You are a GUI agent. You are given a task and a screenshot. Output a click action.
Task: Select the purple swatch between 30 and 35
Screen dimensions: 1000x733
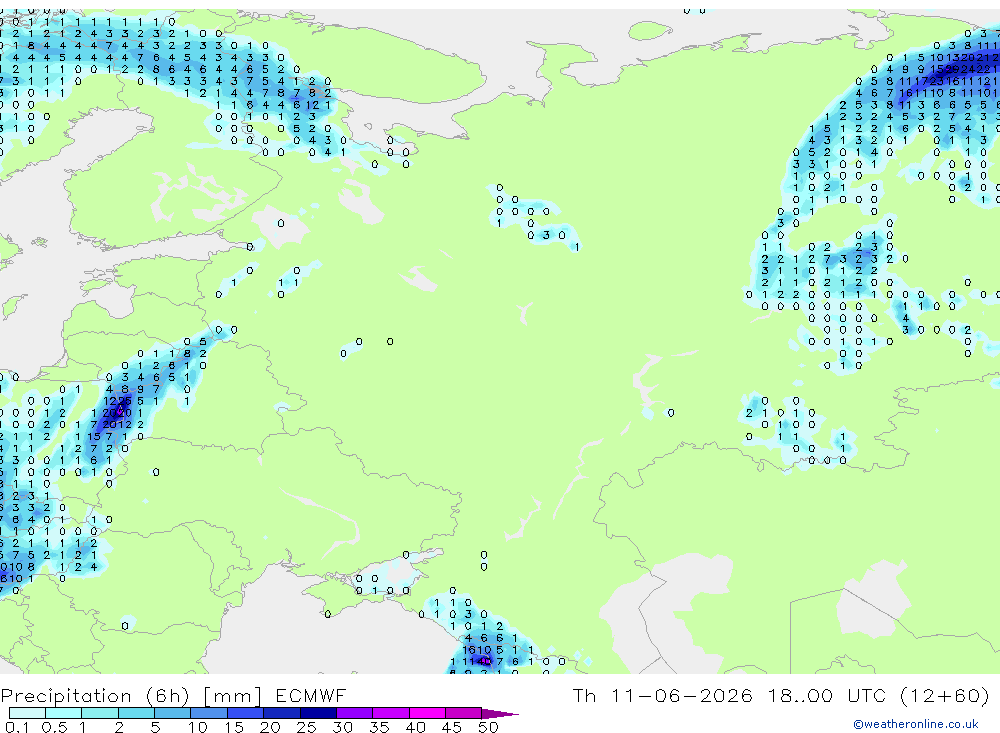click(355, 713)
